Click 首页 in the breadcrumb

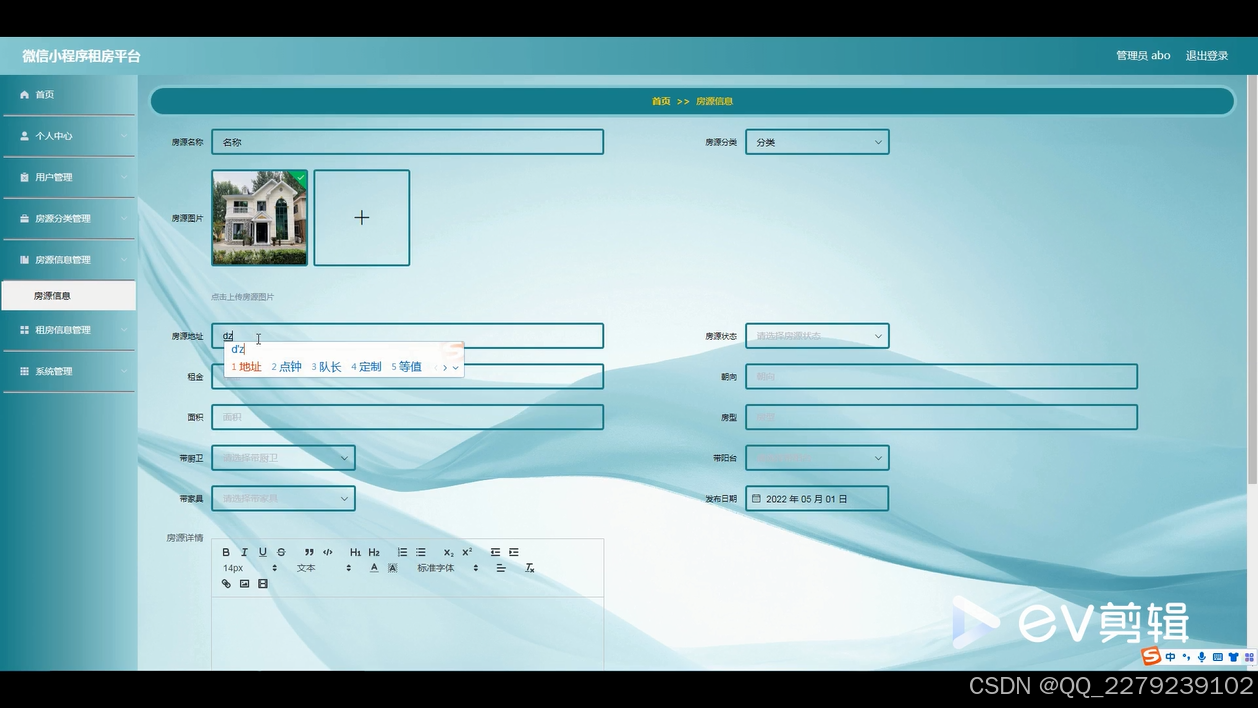(661, 101)
